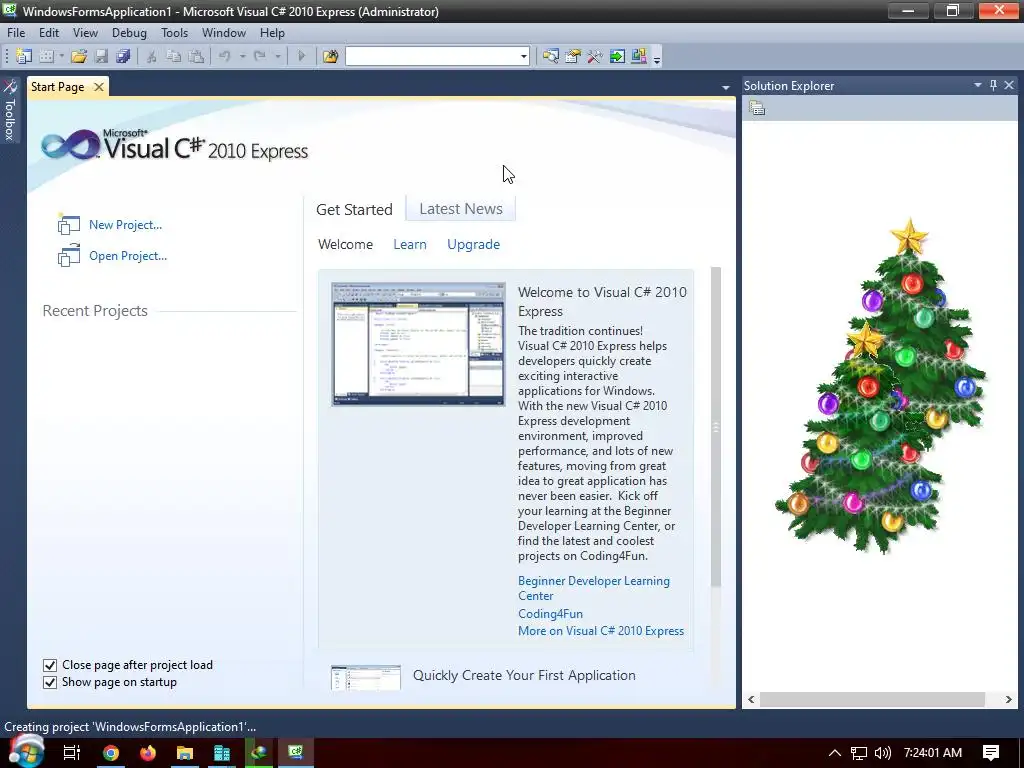Click the Start Page green arrow icon

[617, 57]
